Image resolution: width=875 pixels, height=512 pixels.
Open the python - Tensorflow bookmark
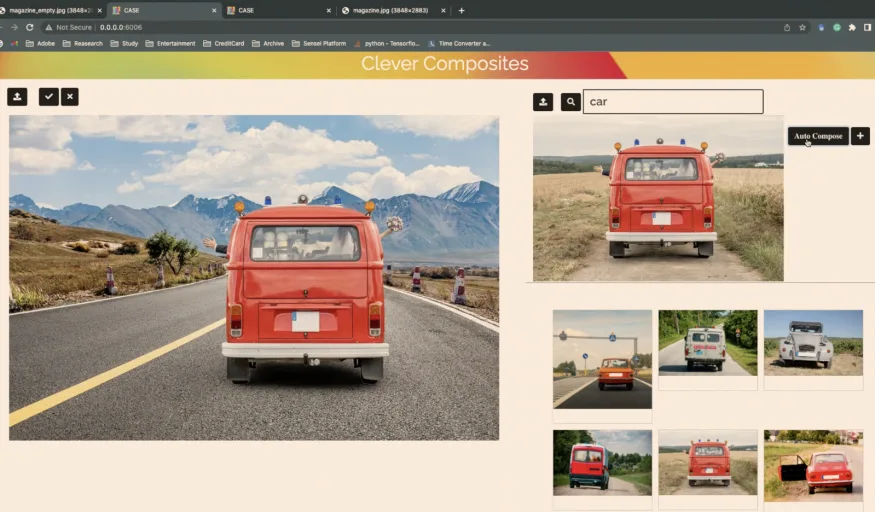click(387, 43)
